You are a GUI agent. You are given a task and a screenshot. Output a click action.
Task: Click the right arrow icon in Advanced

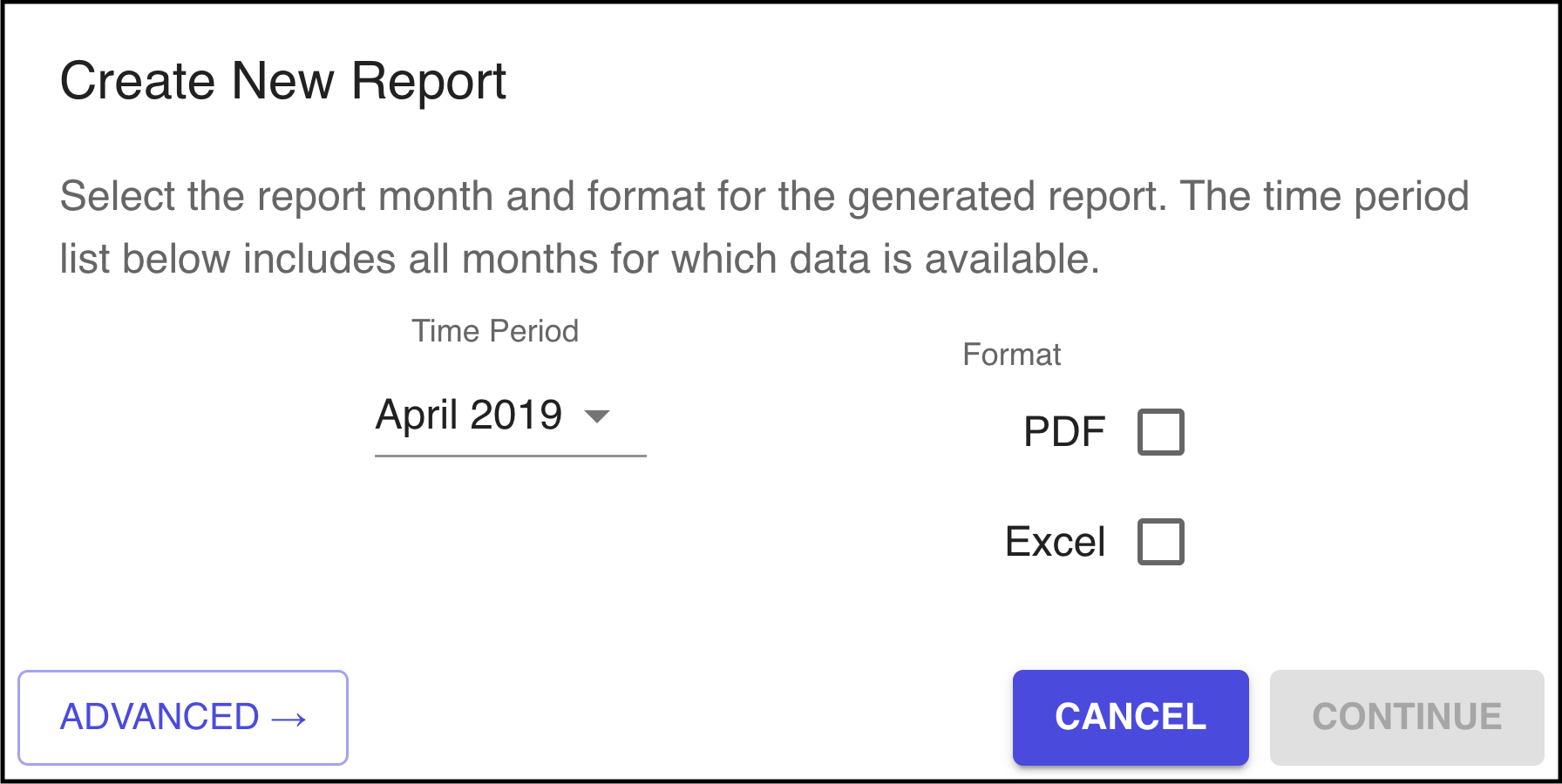tap(289, 719)
